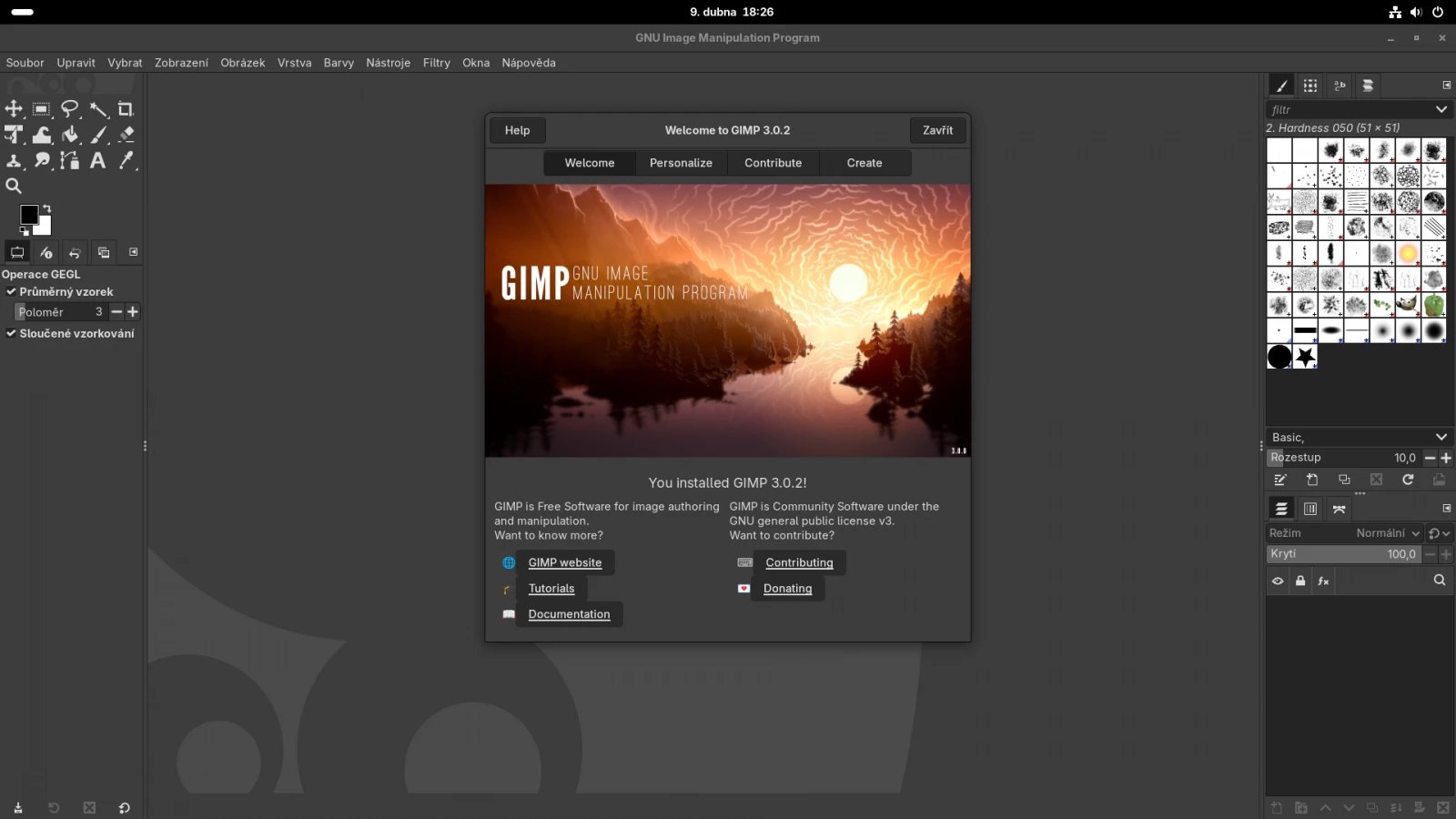The width and height of the screenshot is (1456, 819).
Task: Switch to the Document History tab
Action: click(x=1368, y=86)
